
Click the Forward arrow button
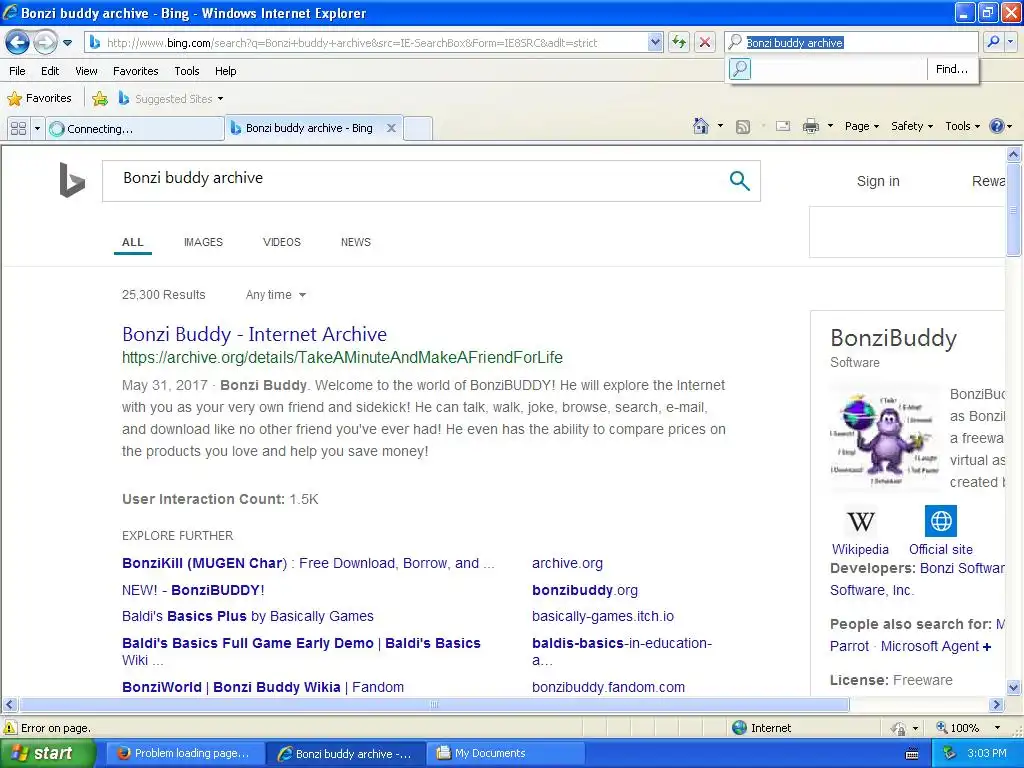(x=44, y=42)
